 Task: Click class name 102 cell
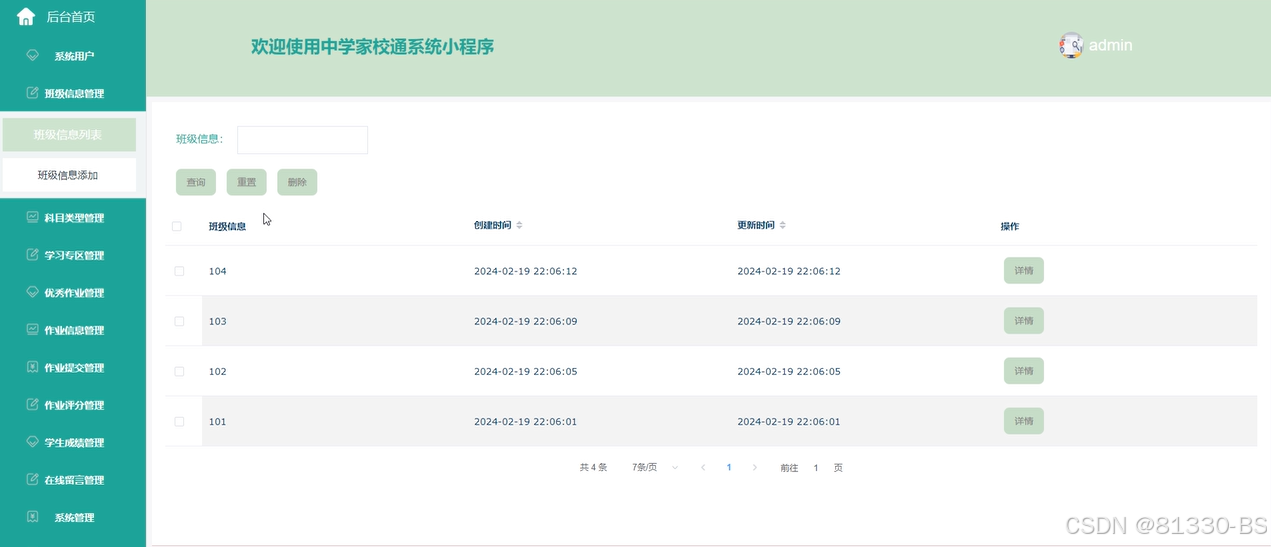(x=218, y=371)
